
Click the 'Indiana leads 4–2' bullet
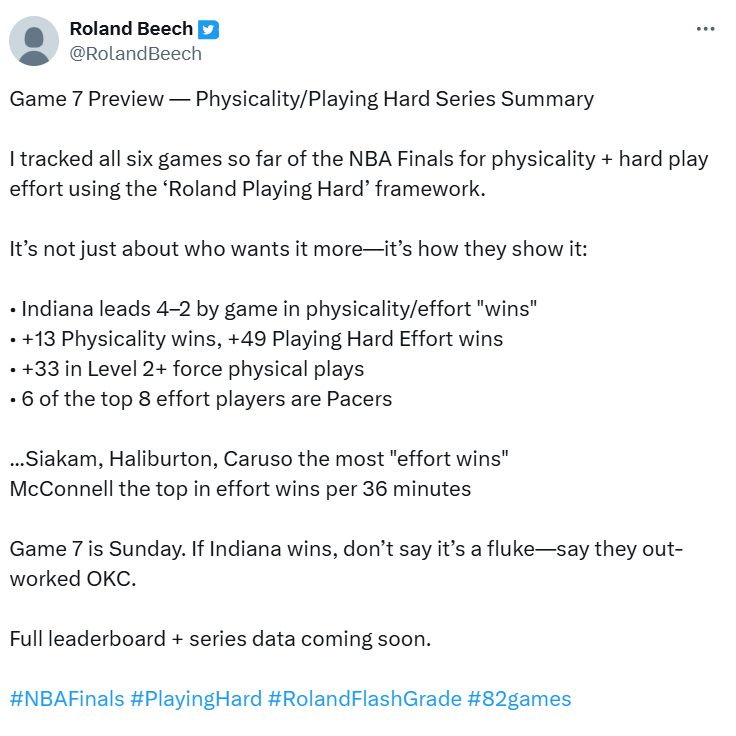click(x=273, y=309)
